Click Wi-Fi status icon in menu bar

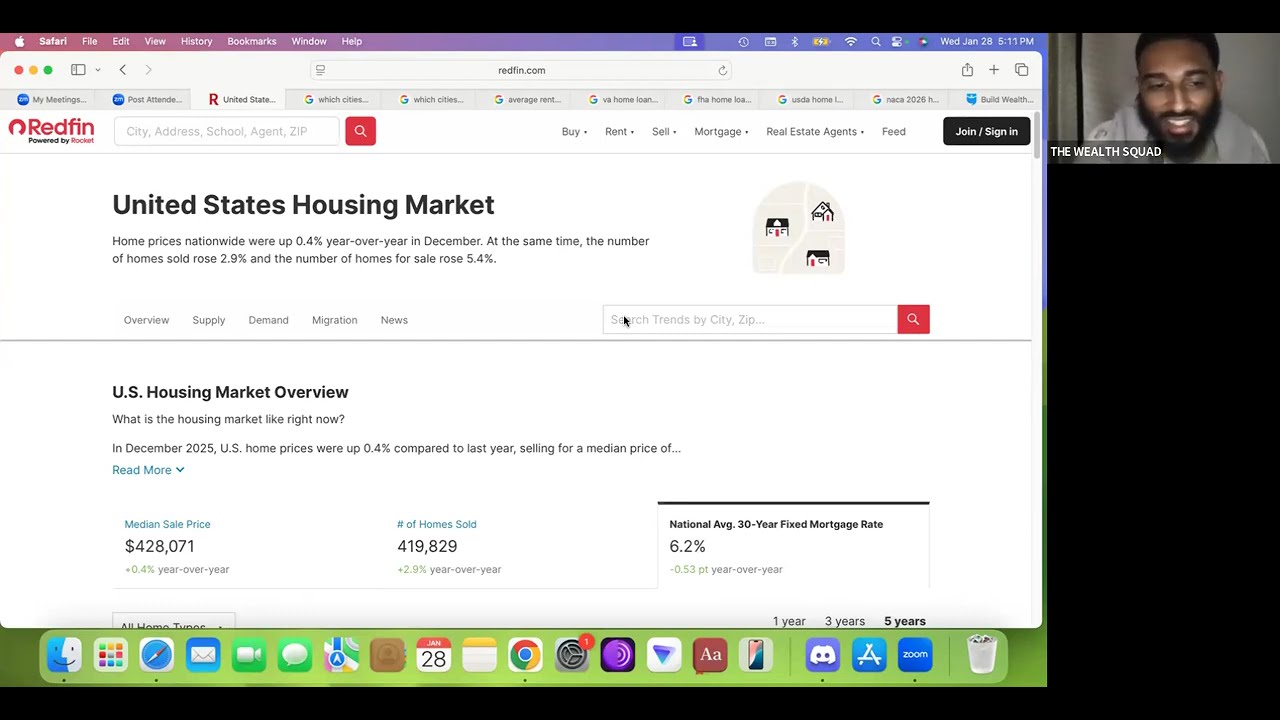(x=851, y=42)
